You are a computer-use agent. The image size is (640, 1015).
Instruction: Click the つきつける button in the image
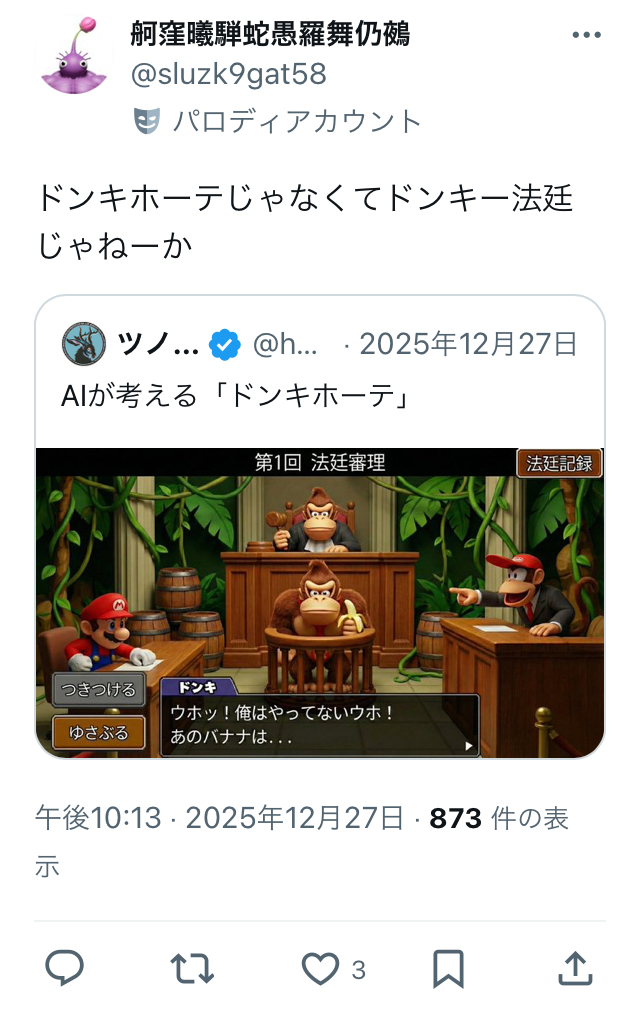tap(98, 689)
